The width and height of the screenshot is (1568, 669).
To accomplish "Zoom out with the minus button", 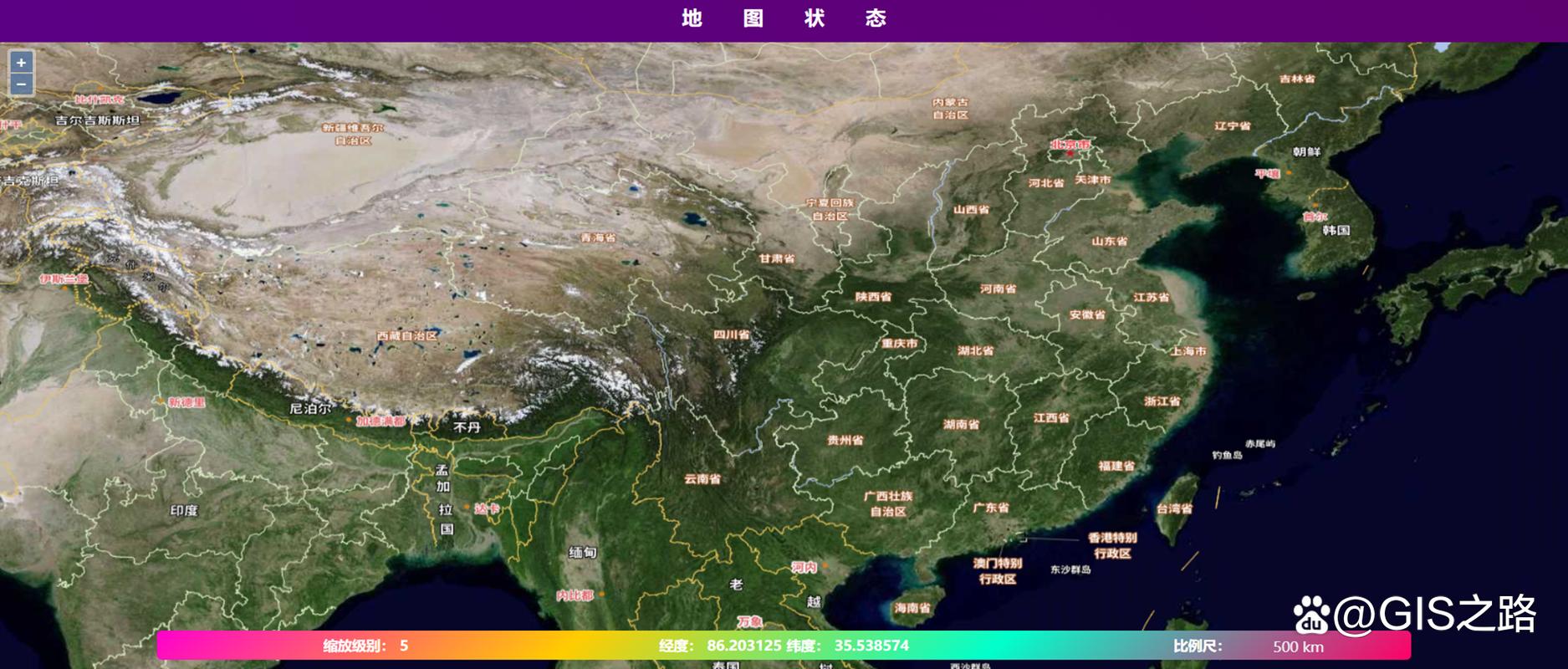I will pyautogui.click(x=21, y=84).
